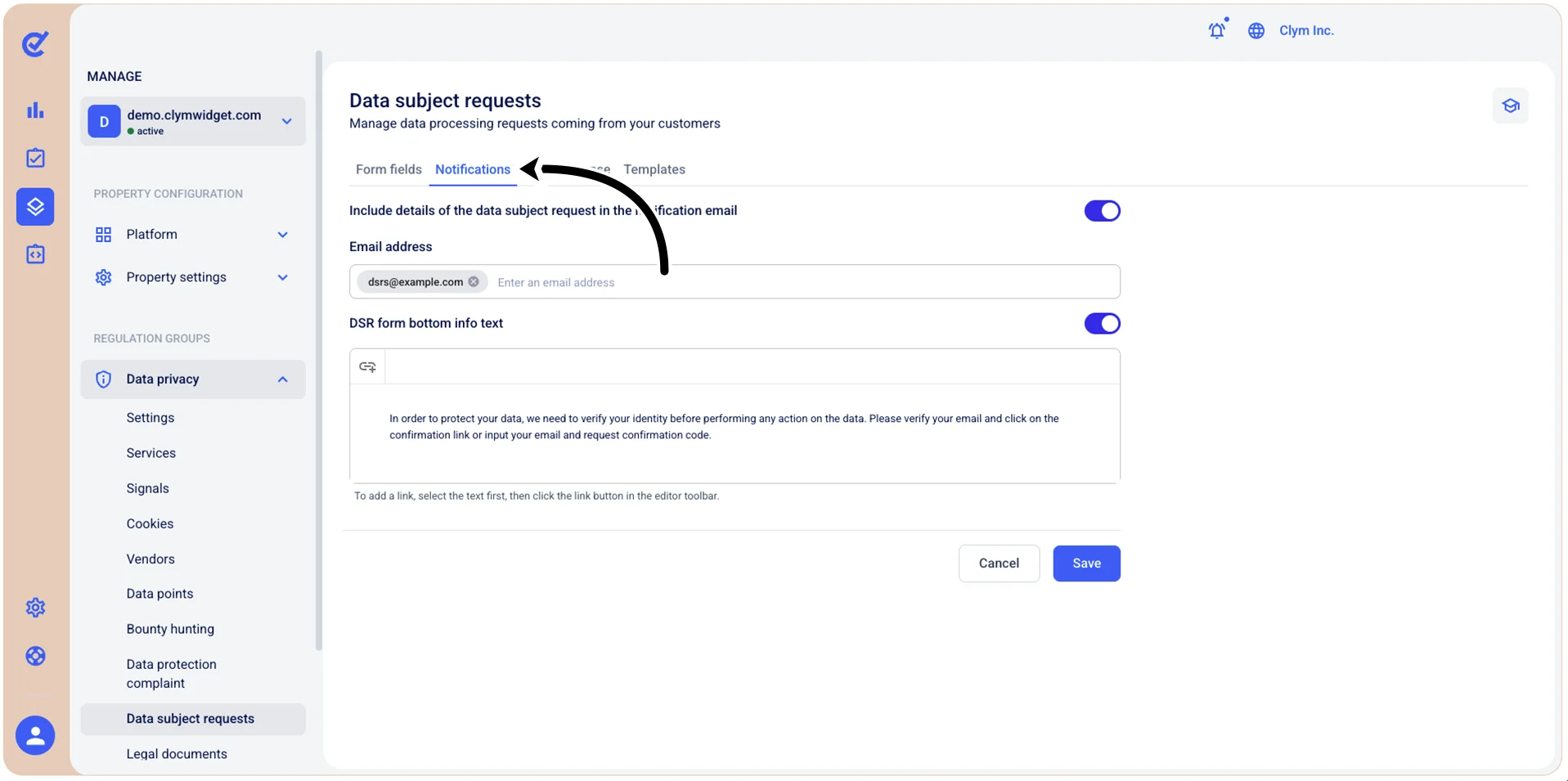Click the sidebar vertical scrollbar
The image size is (1568, 781).
pyautogui.click(x=319, y=350)
